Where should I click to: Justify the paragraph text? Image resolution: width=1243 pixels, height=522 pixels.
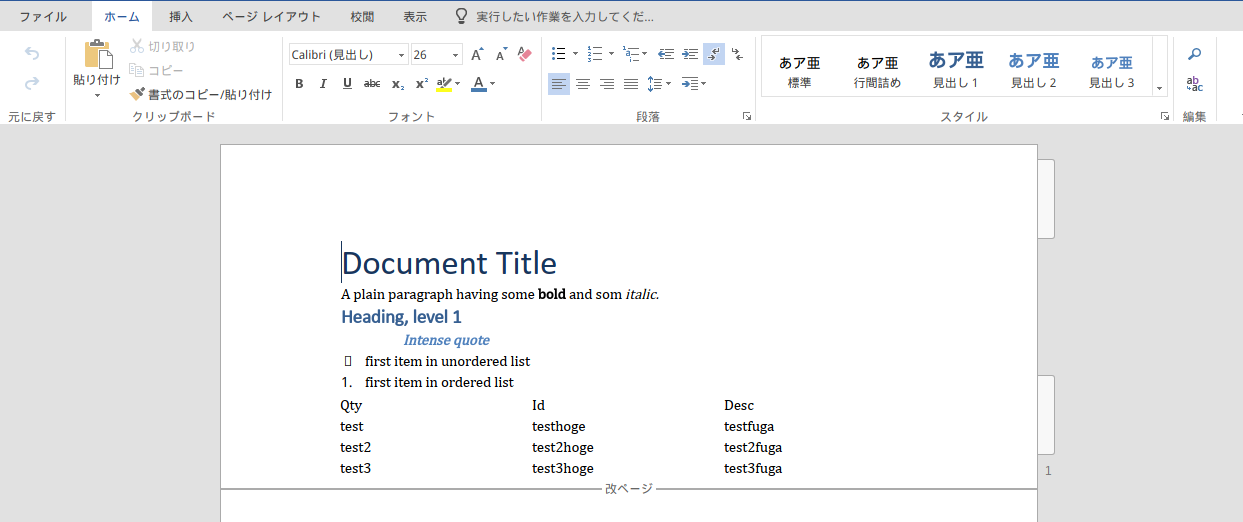631,84
